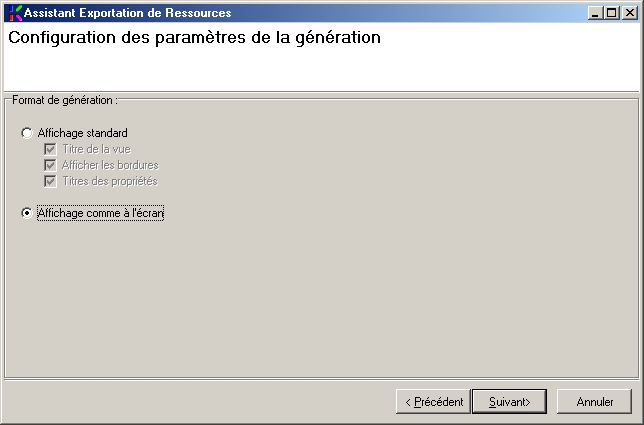This screenshot has height=425, width=644.
Task: Click the Titre de la vue label text
Action: 94,149
